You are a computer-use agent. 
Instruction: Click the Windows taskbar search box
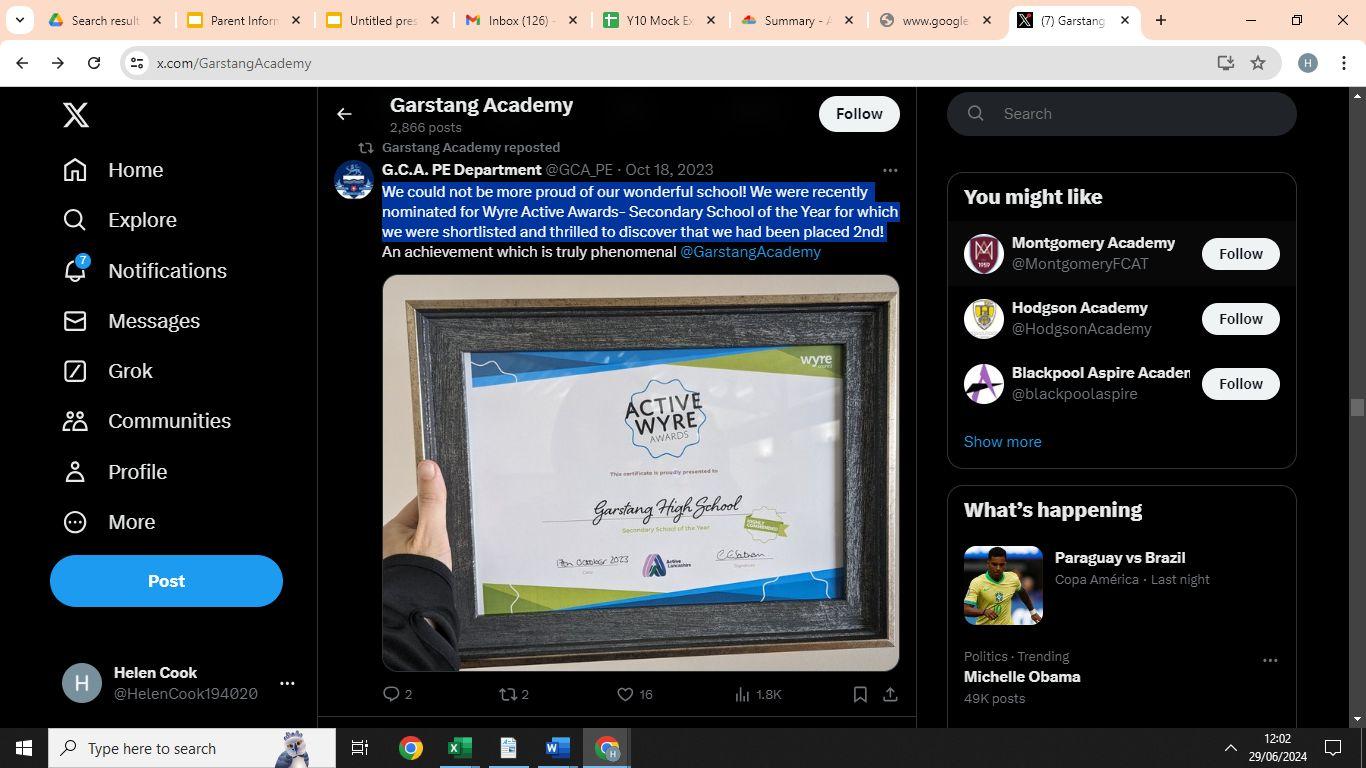click(192, 748)
